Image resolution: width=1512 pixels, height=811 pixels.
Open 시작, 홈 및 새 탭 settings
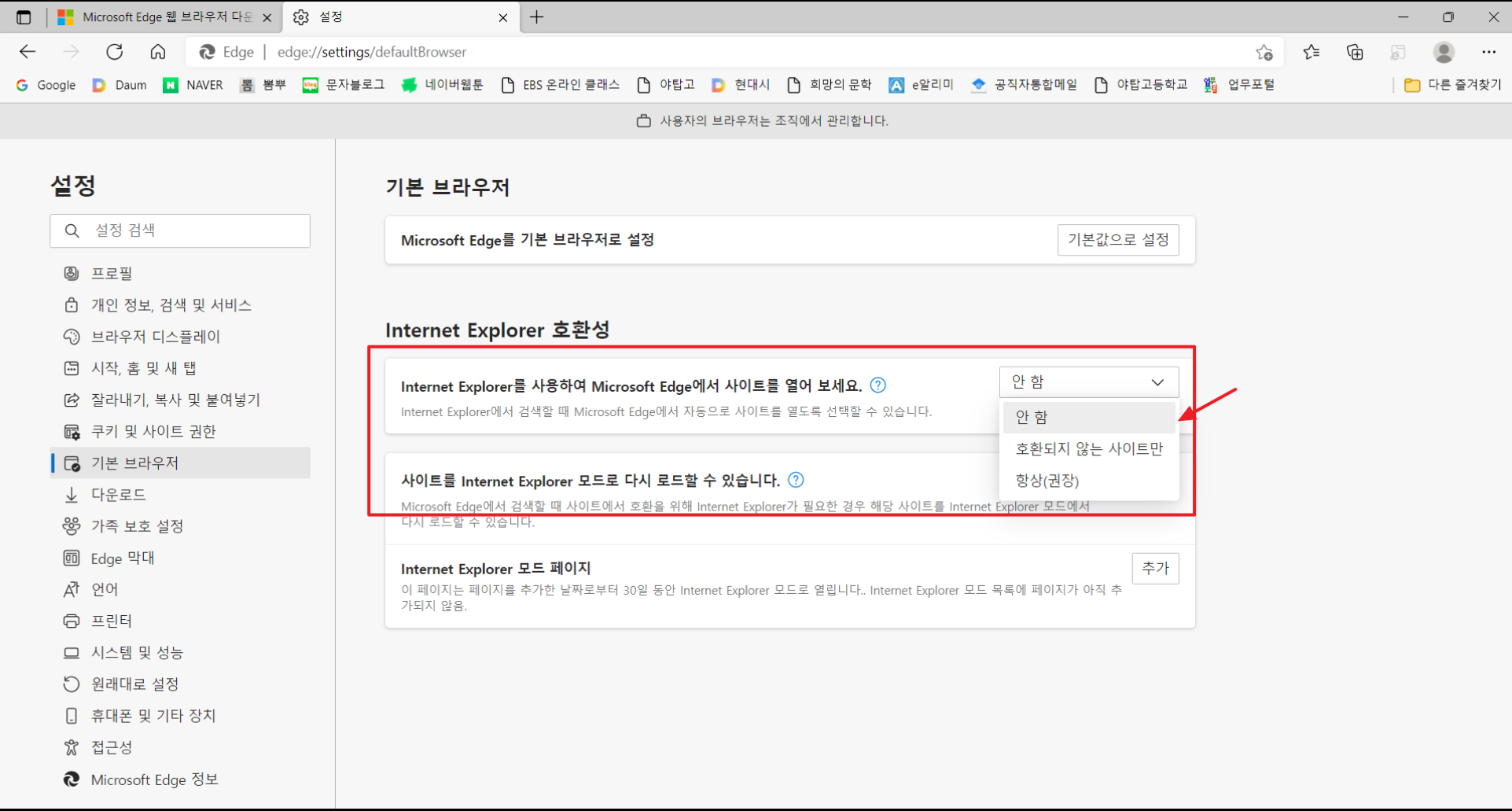(x=180, y=368)
